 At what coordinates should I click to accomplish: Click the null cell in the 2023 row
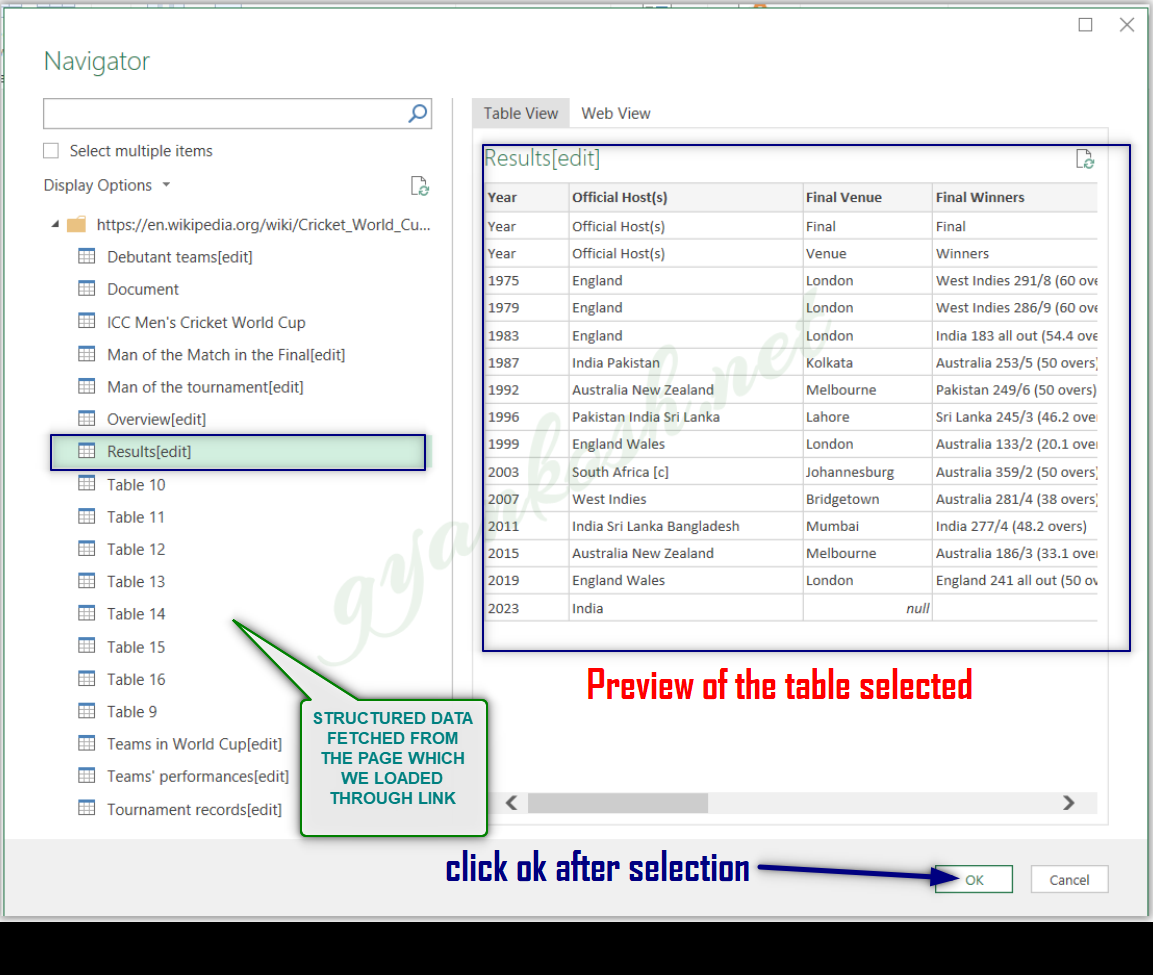click(868, 609)
